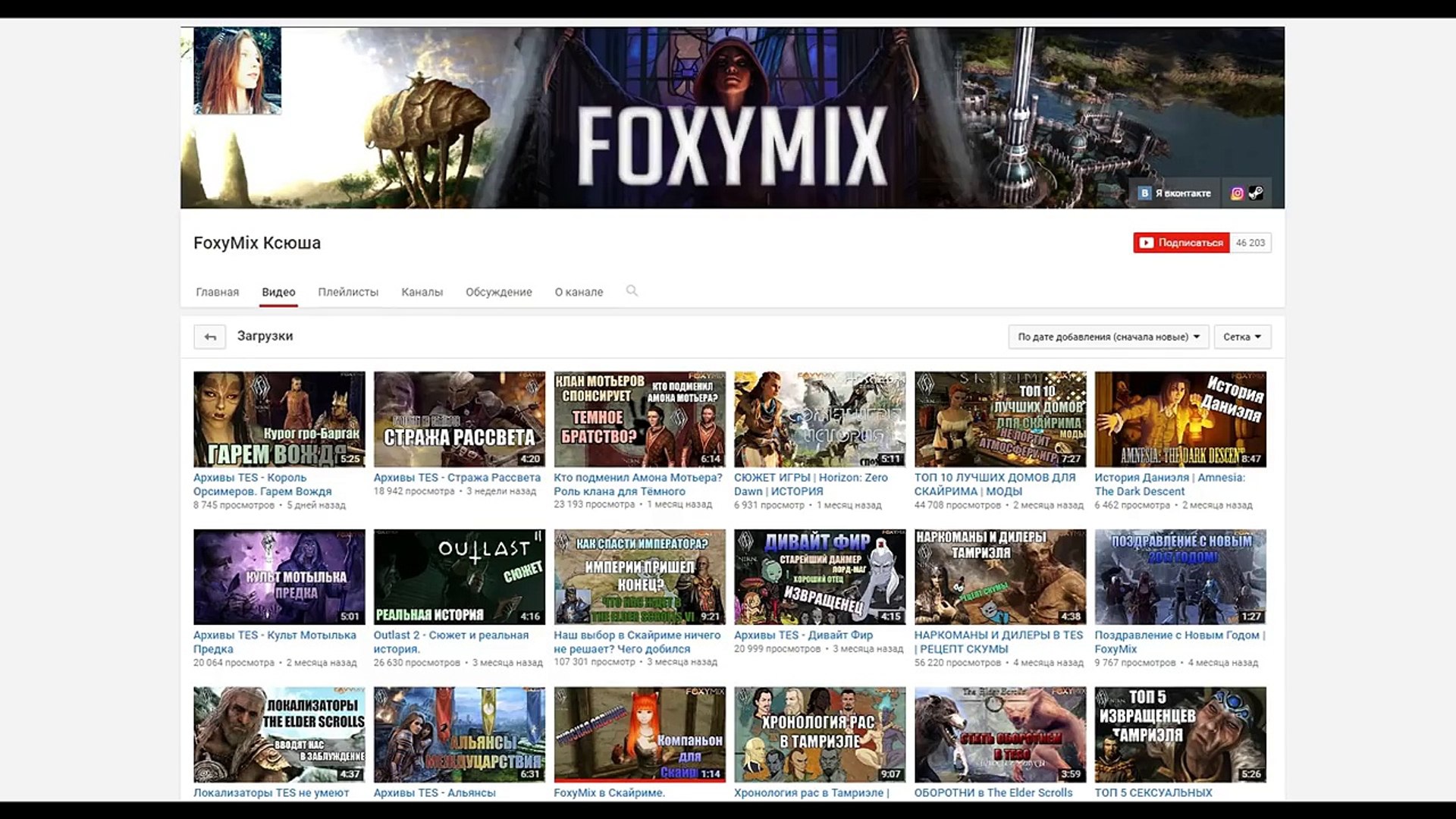Click the back arrow next to Загрузки
Viewport: 1456px width, 819px height.
[x=210, y=337]
